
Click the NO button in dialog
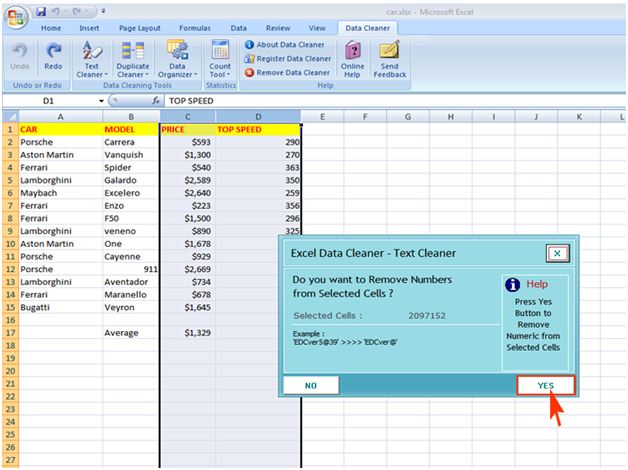(311, 386)
